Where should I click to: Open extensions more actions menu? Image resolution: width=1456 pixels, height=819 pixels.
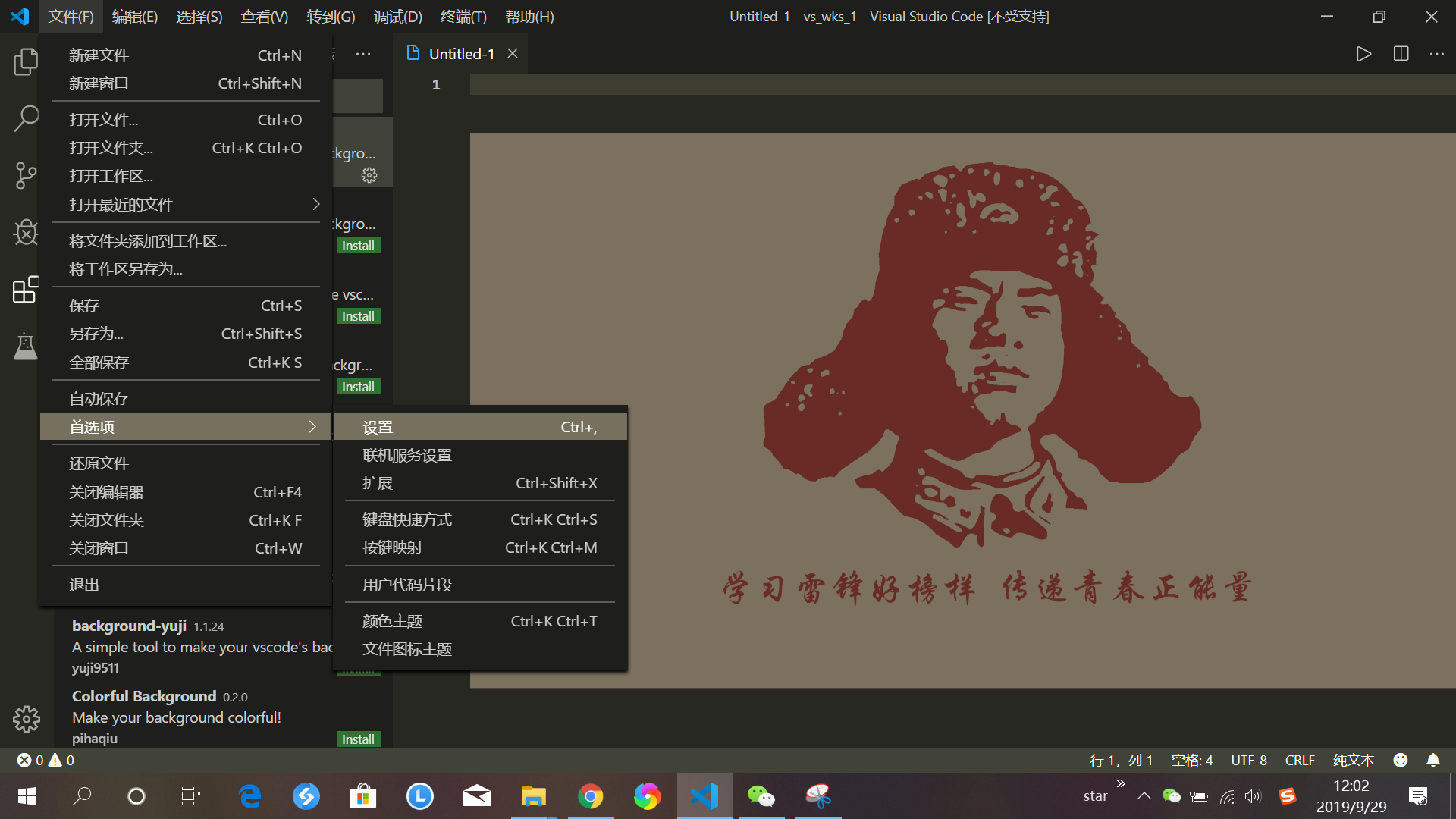[x=363, y=54]
